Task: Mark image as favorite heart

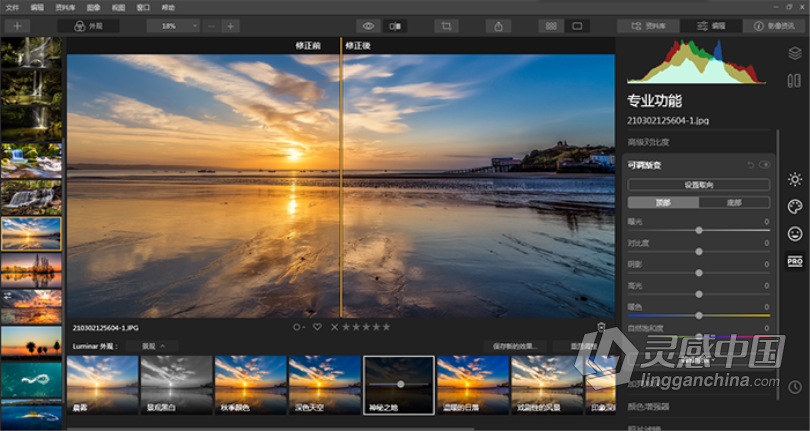Action: (x=317, y=327)
